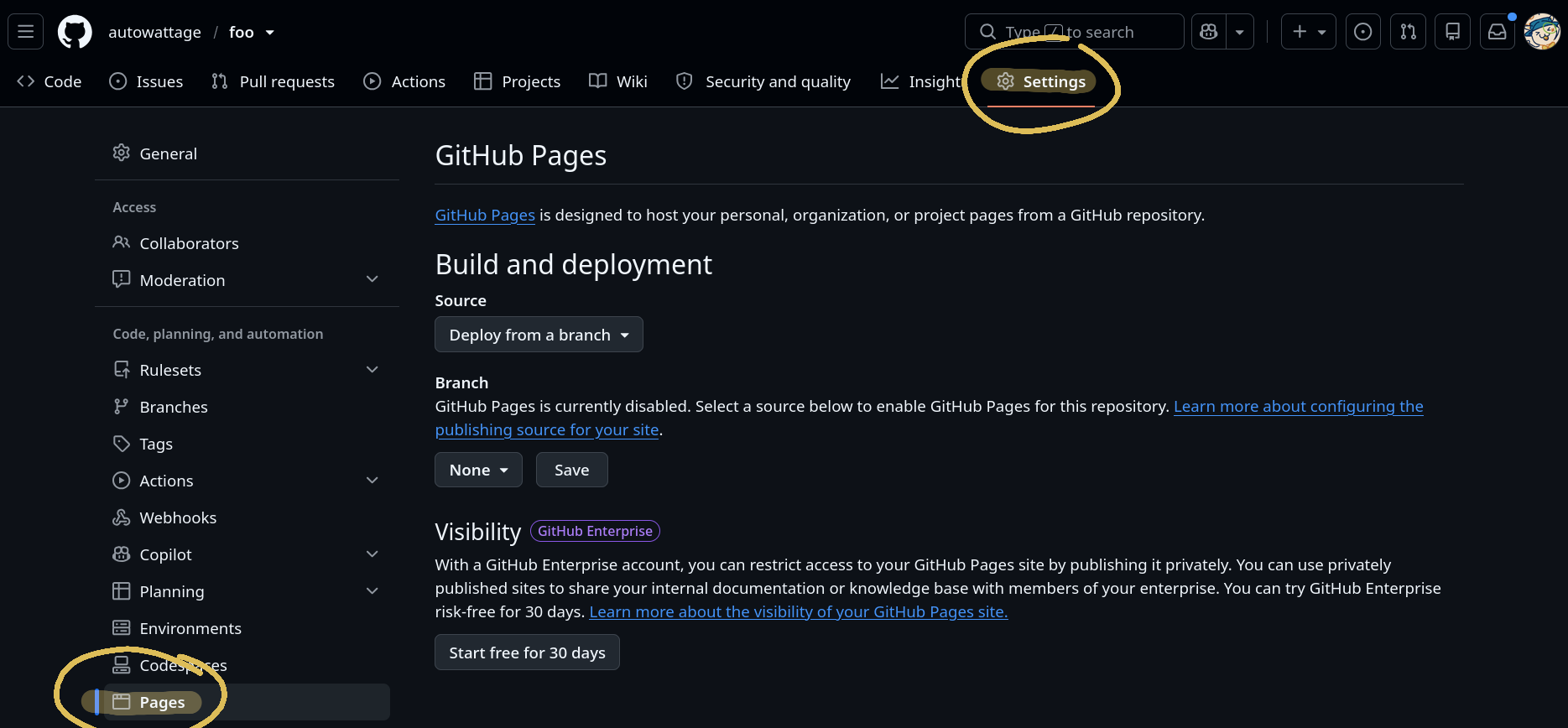The height and width of the screenshot is (728, 1568).
Task: Focus the search bar
Action: tap(1074, 32)
